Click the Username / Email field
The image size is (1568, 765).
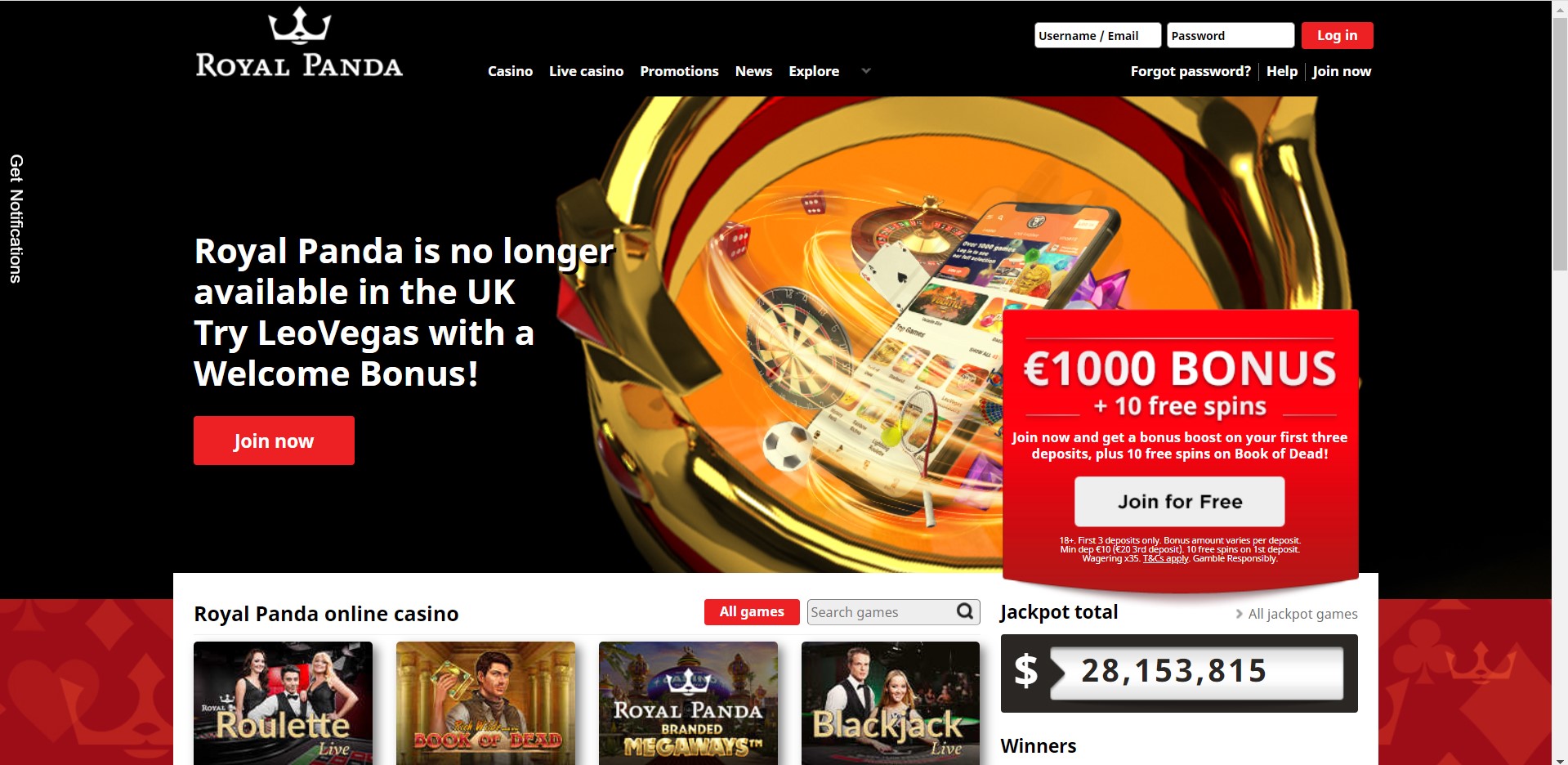pyautogui.click(x=1097, y=35)
